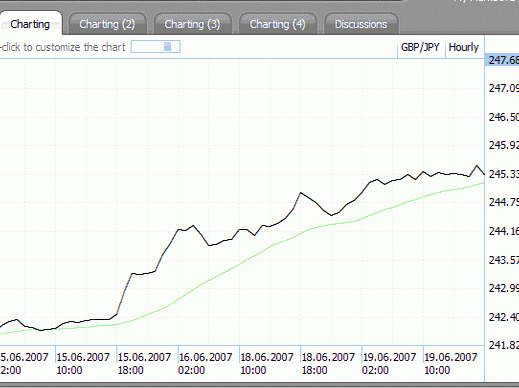This screenshot has height=388, width=519.
Task: Select the first Charting tab
Action: coord(30,24)
